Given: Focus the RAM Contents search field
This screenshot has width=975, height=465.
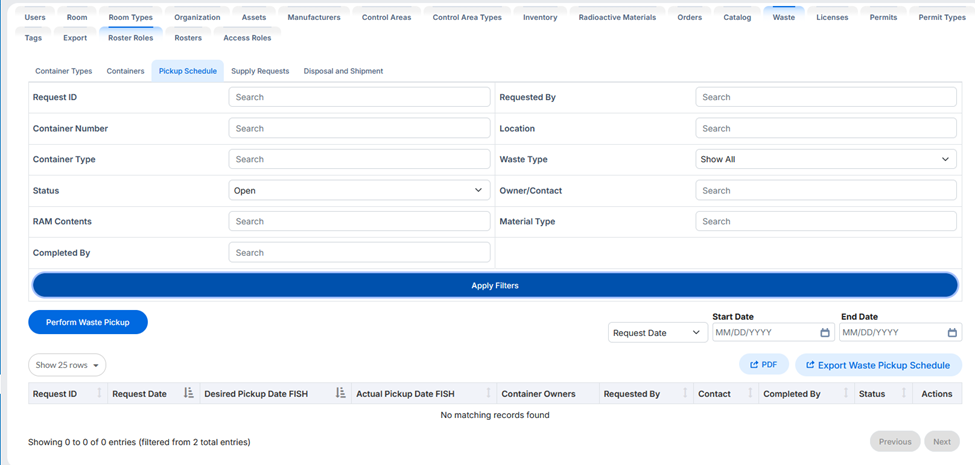Looking at the screenshot, I should (x=359, y=221).
